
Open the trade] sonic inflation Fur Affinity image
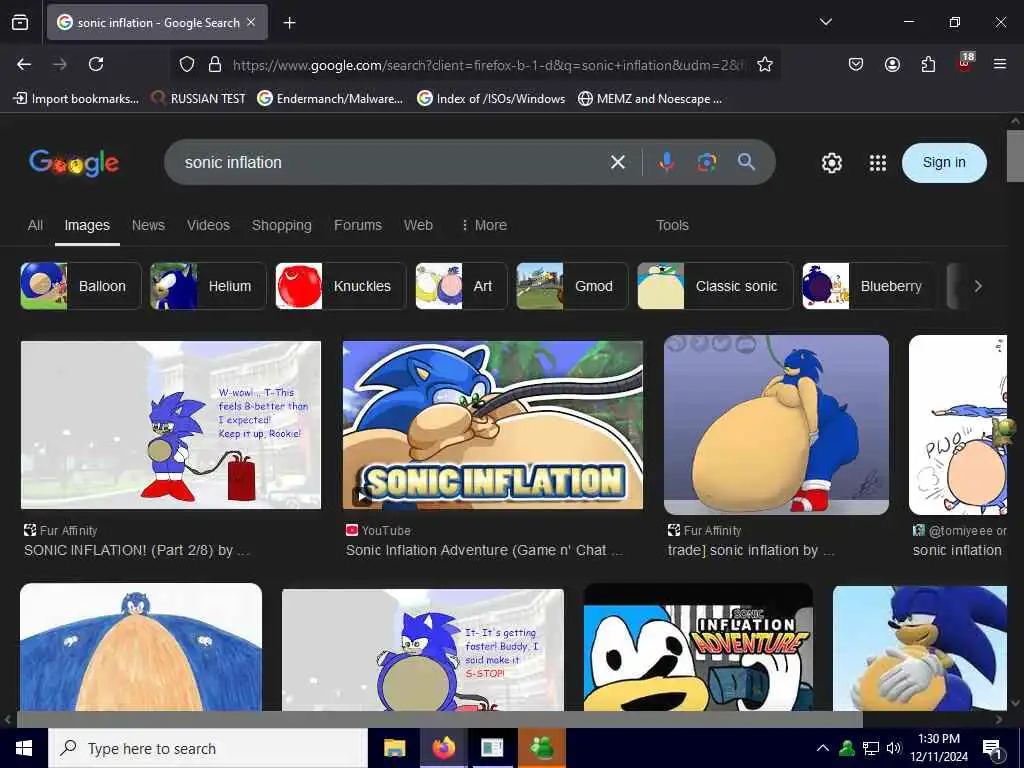776,424
